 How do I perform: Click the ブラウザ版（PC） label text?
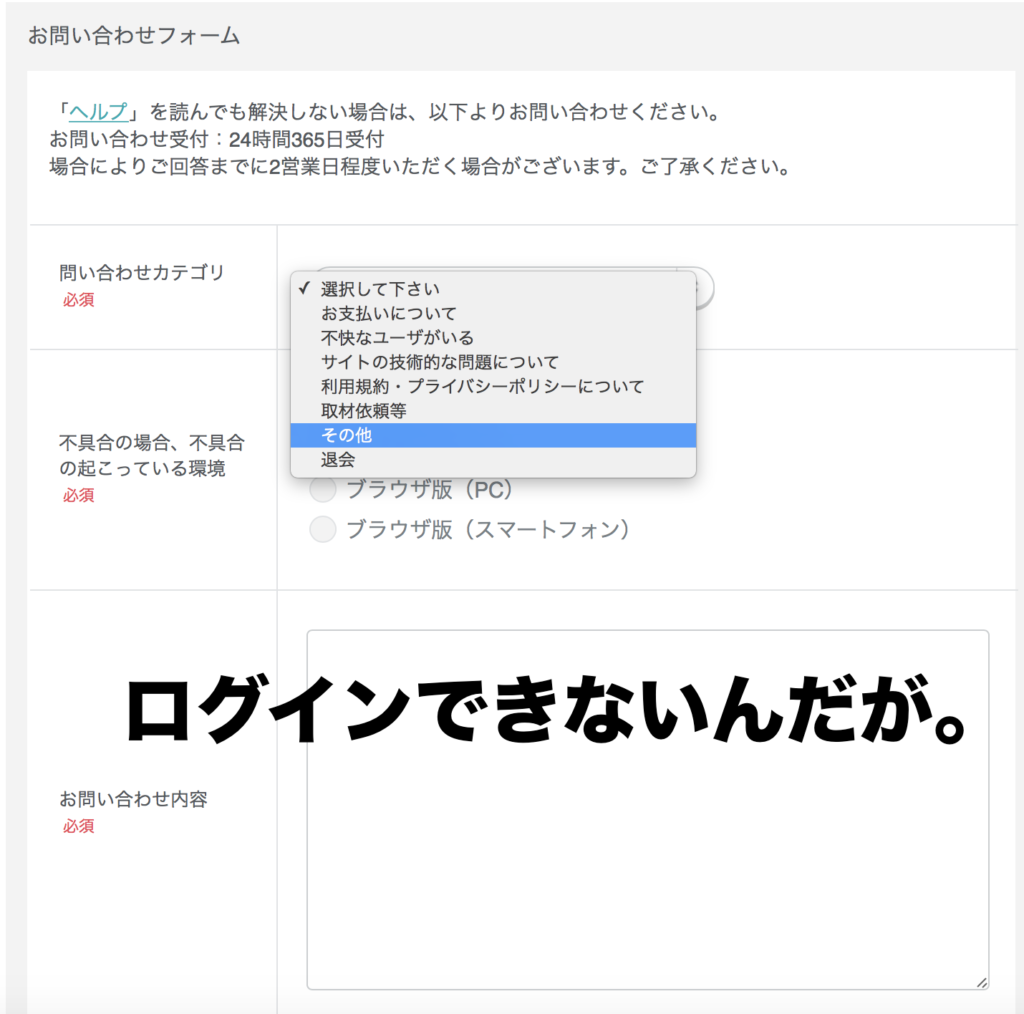coord(429,490)
